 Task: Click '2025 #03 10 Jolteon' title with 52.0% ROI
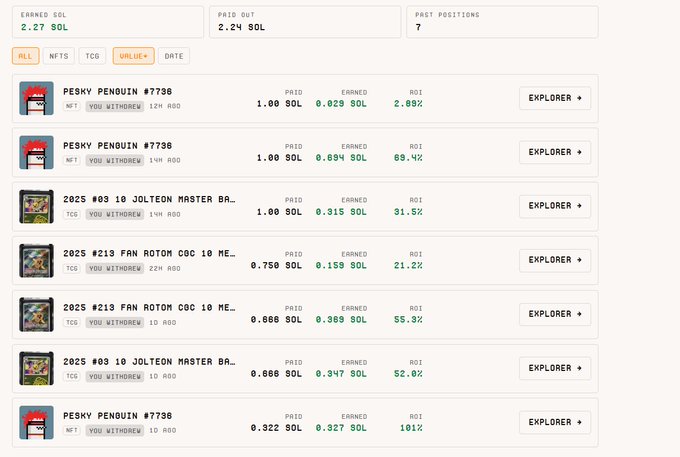click(149, 362)
